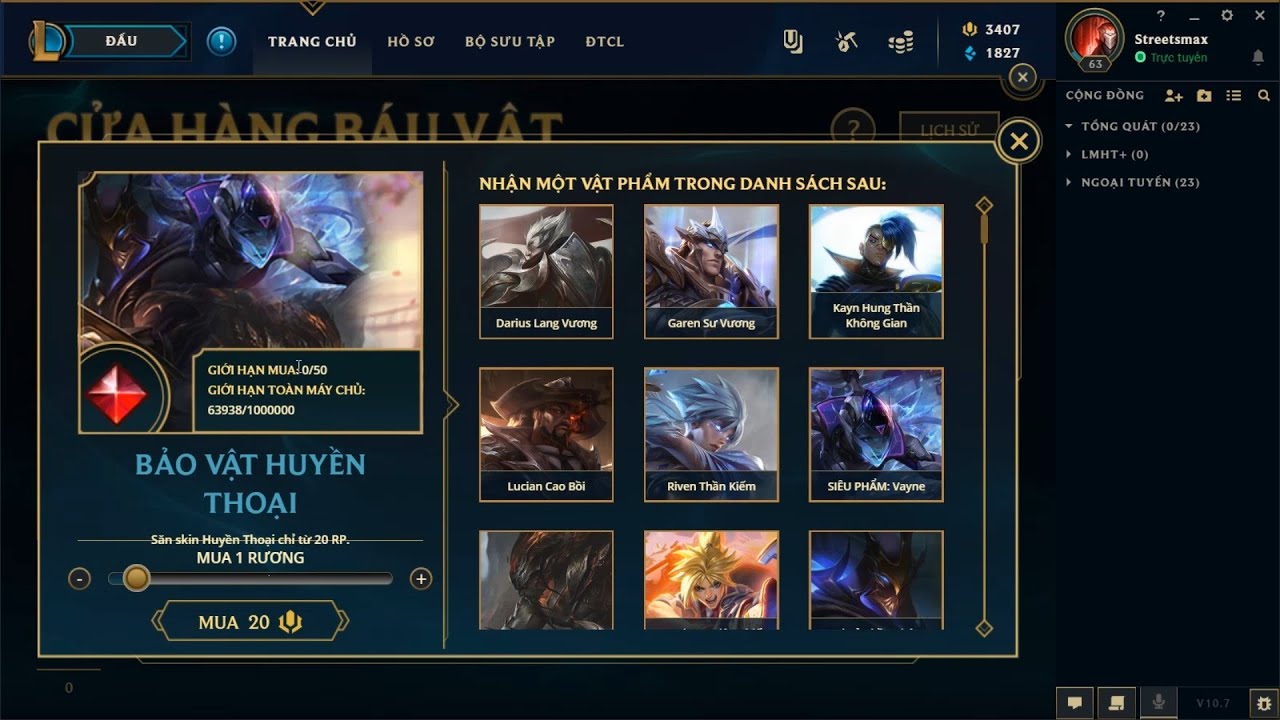Open the Clash clipboard icon in top bar

click(x=793, y=42)
